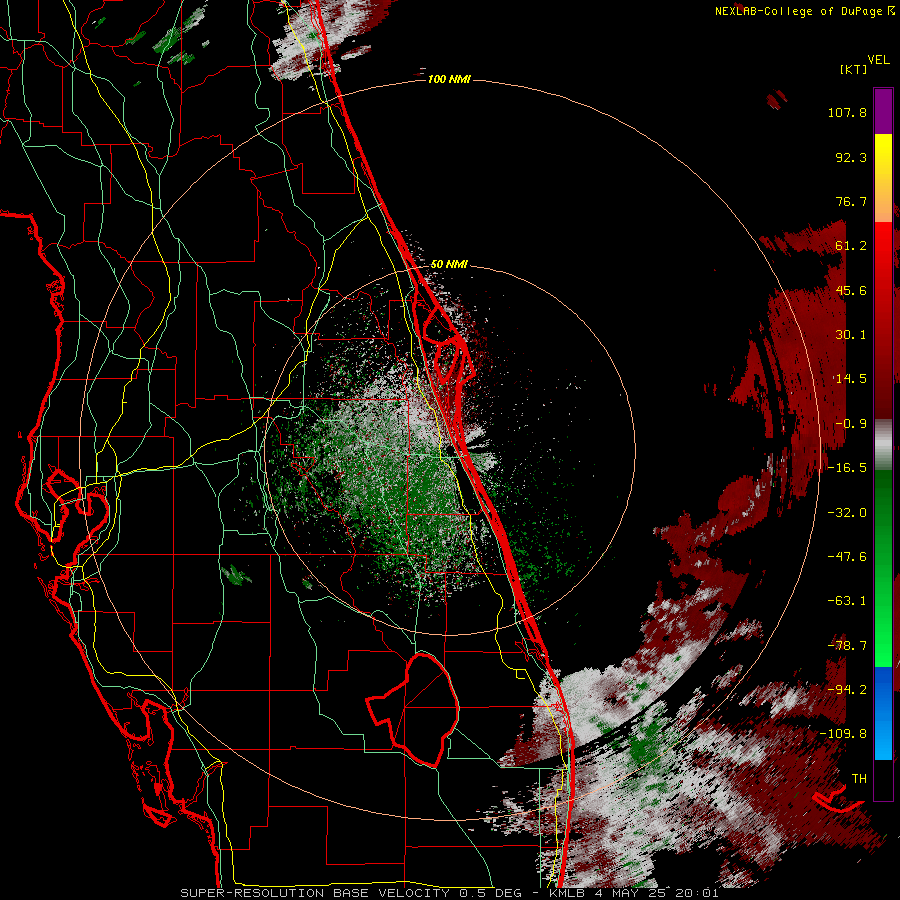This screenshot has height=900, width=900.
Task: Select the -78.7 legend value
Action: point(847,646)
